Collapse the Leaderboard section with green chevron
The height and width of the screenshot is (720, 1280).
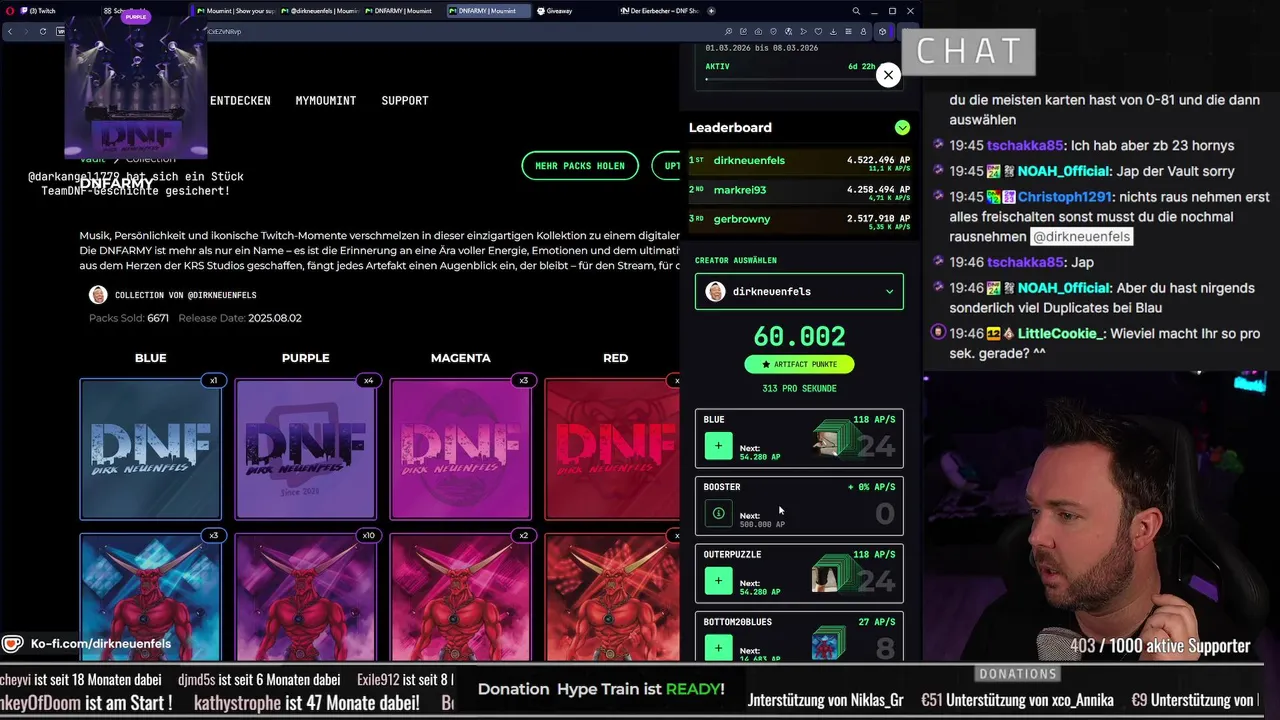902,128
